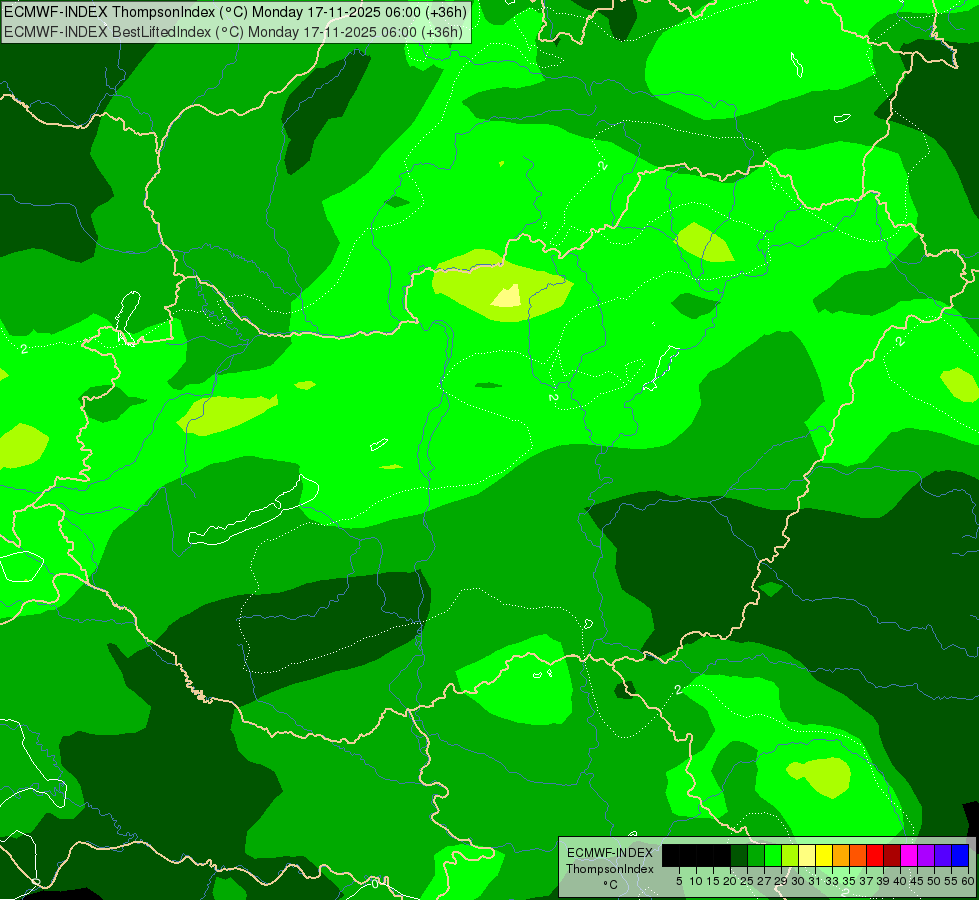Viewport: 979px width, 900px height.
Task: Click the legend tick value 29
Action: [x=780, y=881]
